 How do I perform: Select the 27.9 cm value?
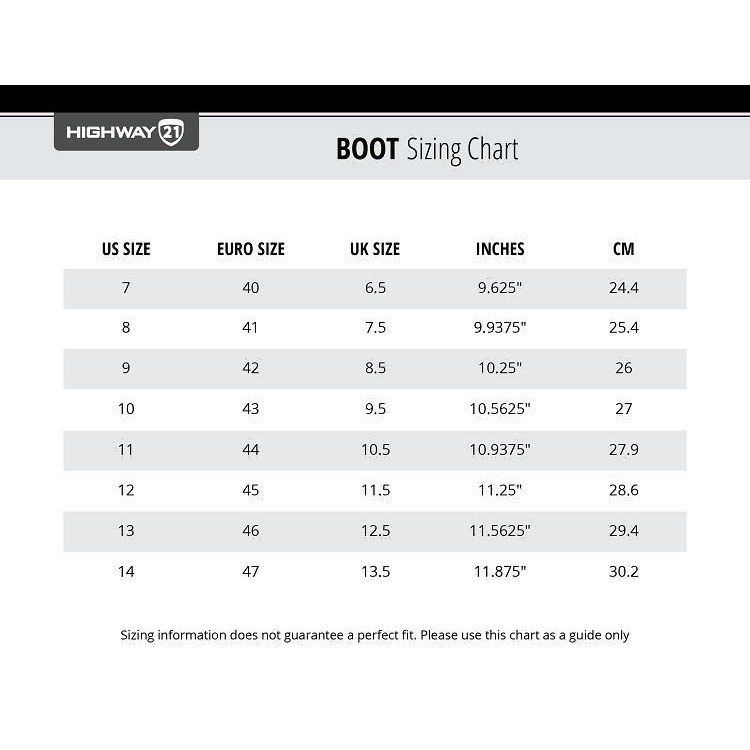pyautogui.click(x=624, y=449)
